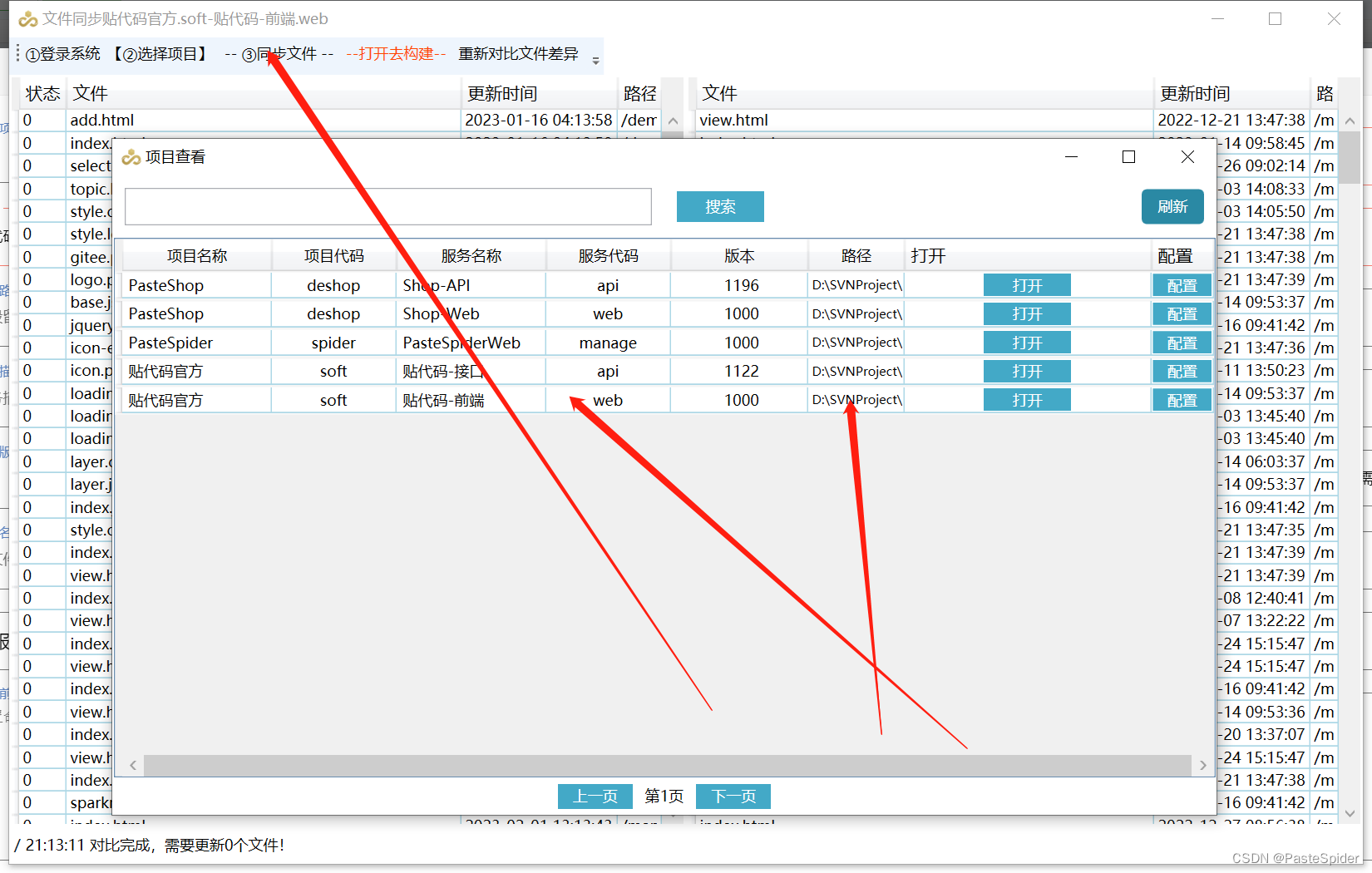Minimize the main 文件同步 window
The image size is (1372, 873).
[1218, 18]
